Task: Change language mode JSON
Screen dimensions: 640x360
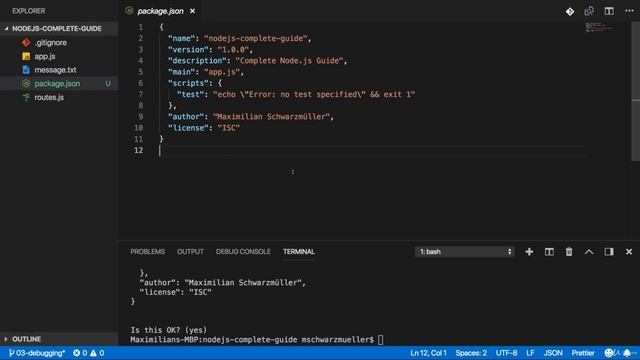Action: point(553,353)
